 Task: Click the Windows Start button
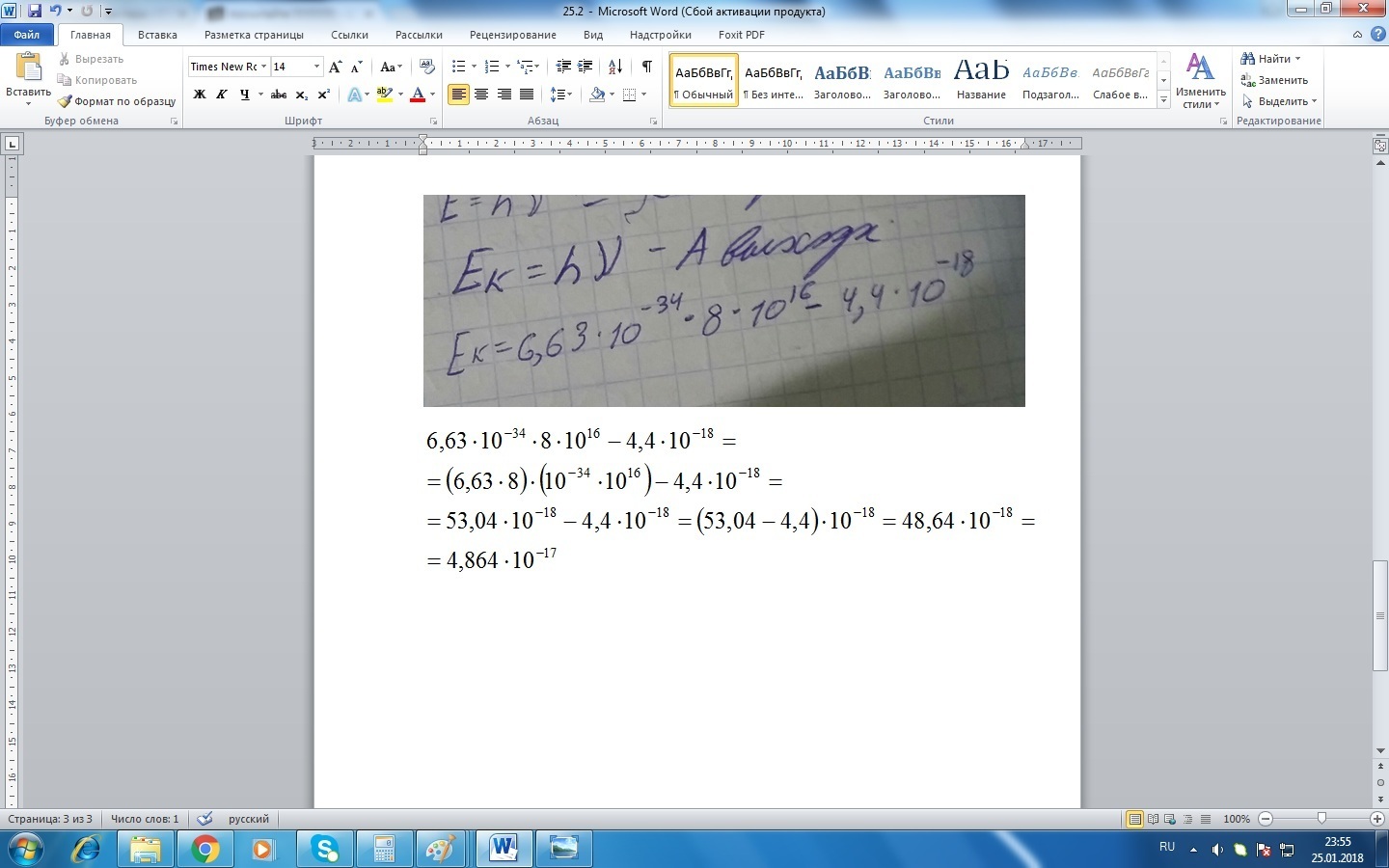click(27, 849)
